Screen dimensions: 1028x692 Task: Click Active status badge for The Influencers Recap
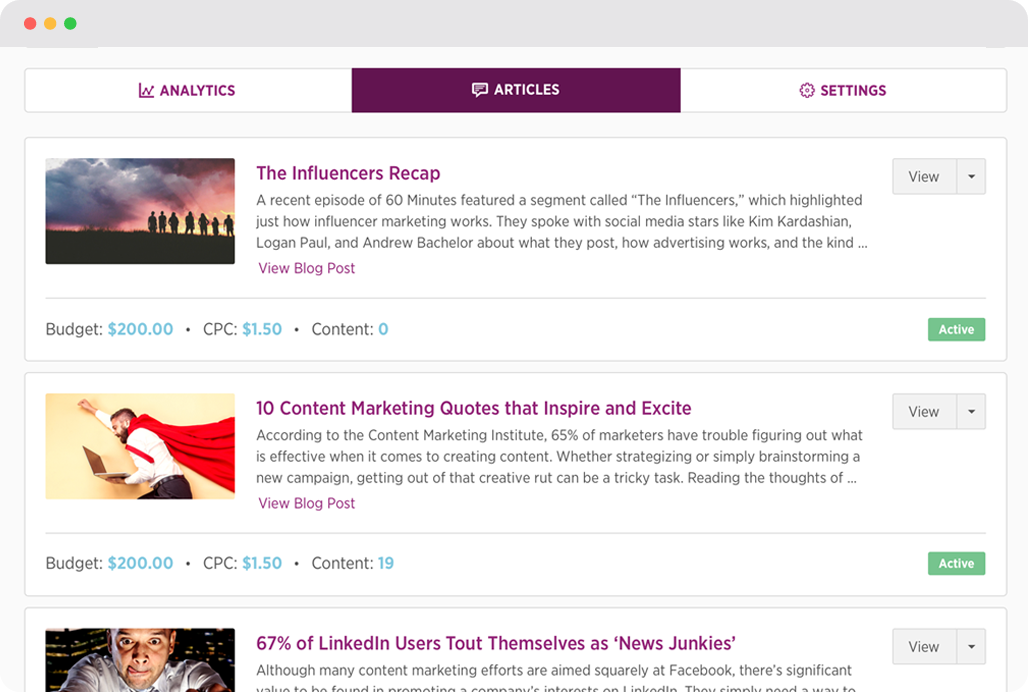(x=956, y=330)
